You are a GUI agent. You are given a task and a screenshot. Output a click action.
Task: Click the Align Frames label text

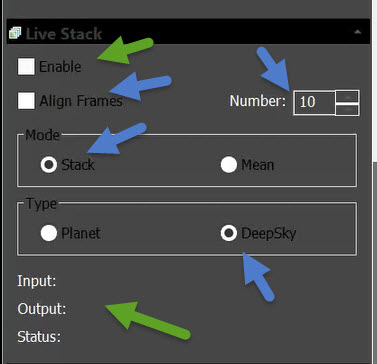coord(81,101)
